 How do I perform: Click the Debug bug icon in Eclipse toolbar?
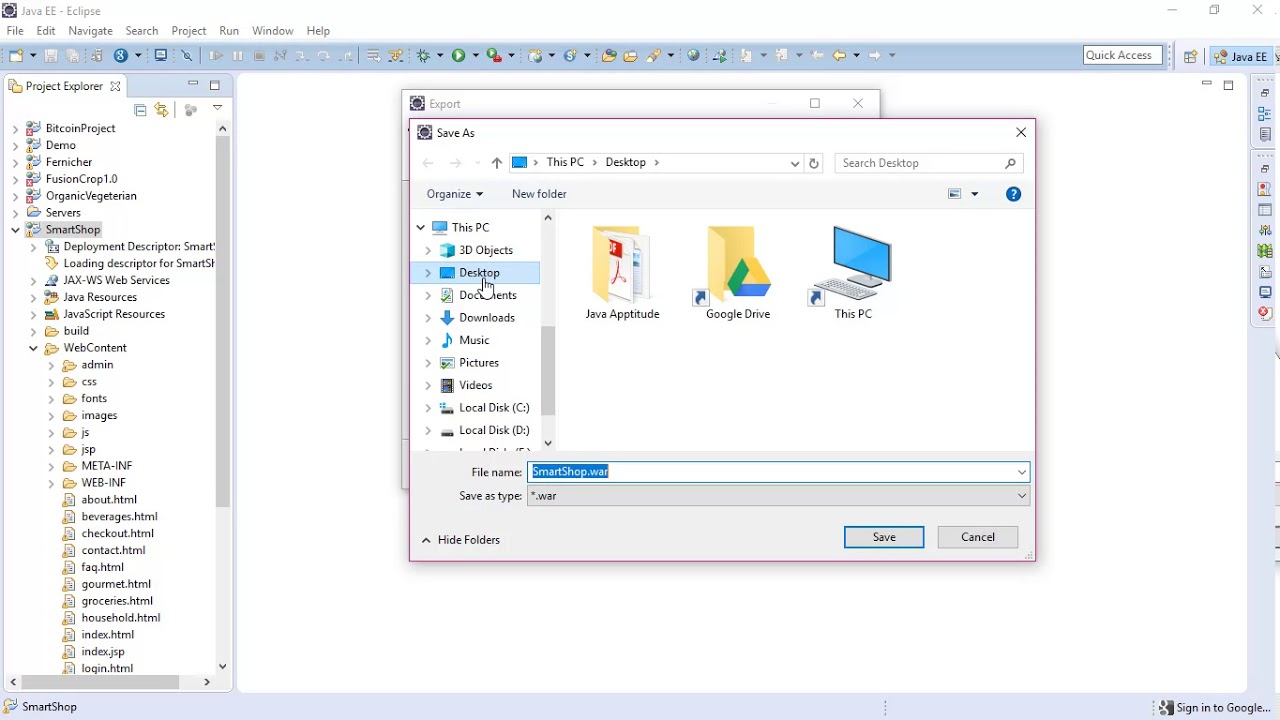tap(425, 56)
